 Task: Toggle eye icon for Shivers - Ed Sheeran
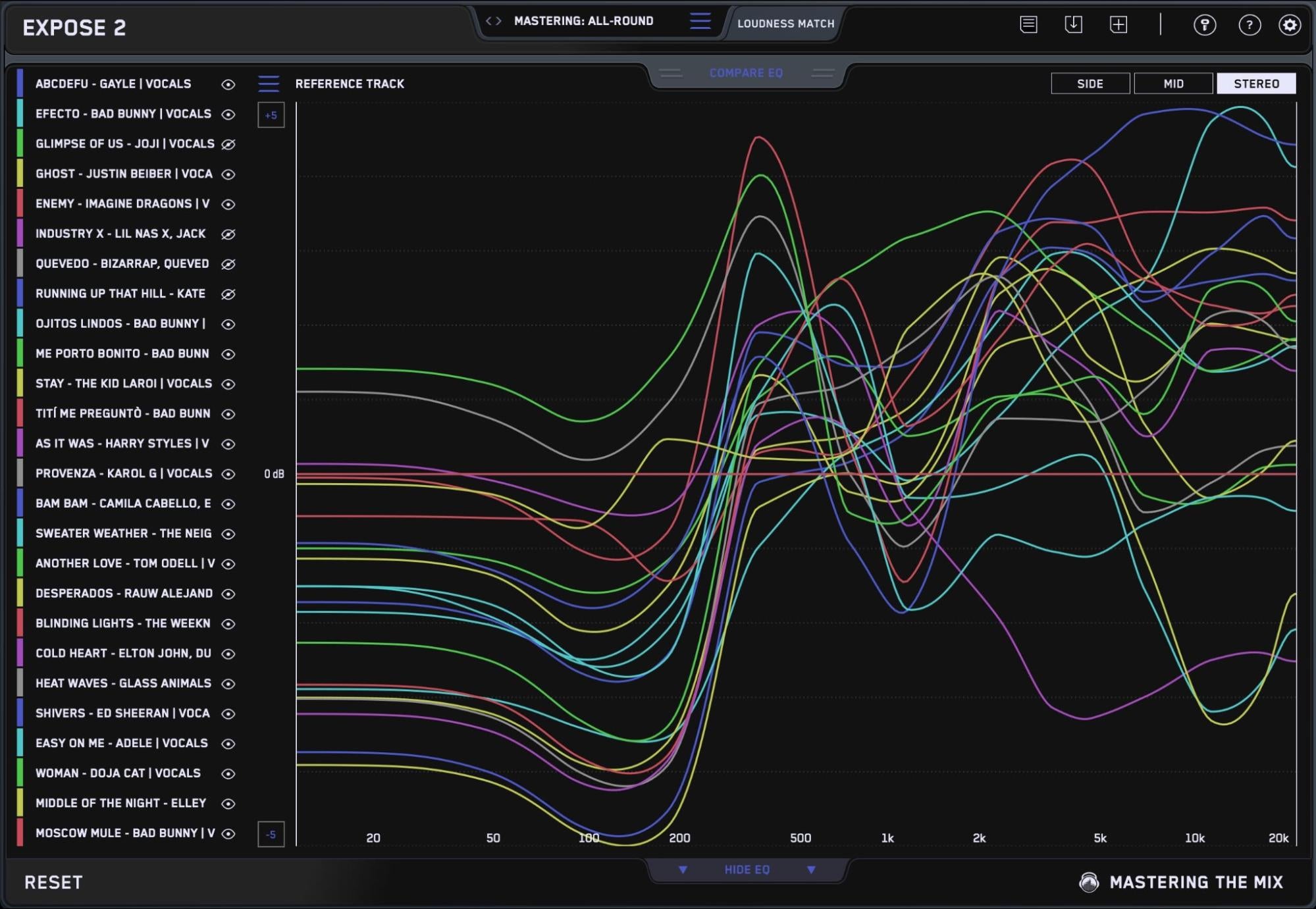[228, 714]
